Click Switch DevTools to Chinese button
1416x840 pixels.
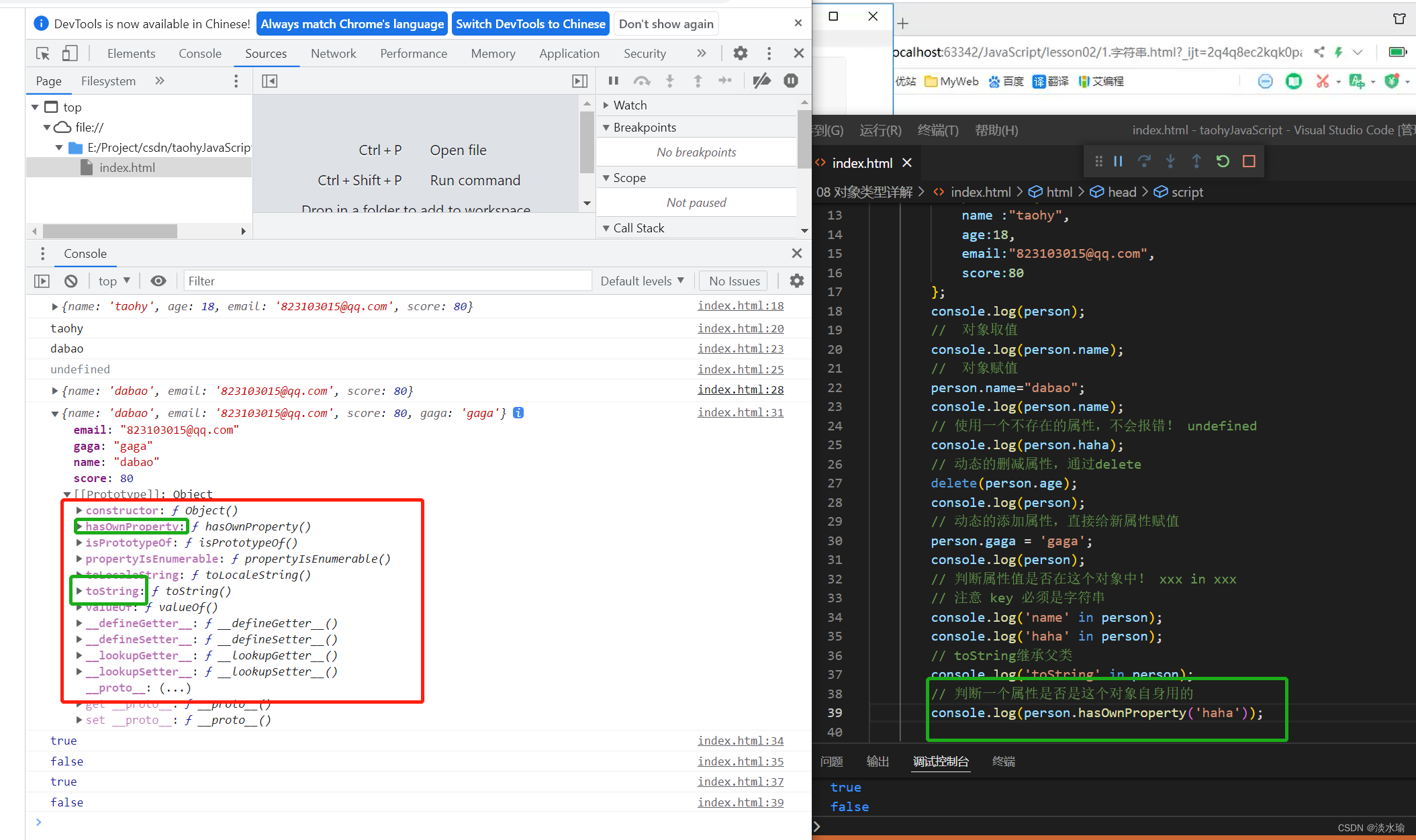pyautogui.click(x=530, y=24)
